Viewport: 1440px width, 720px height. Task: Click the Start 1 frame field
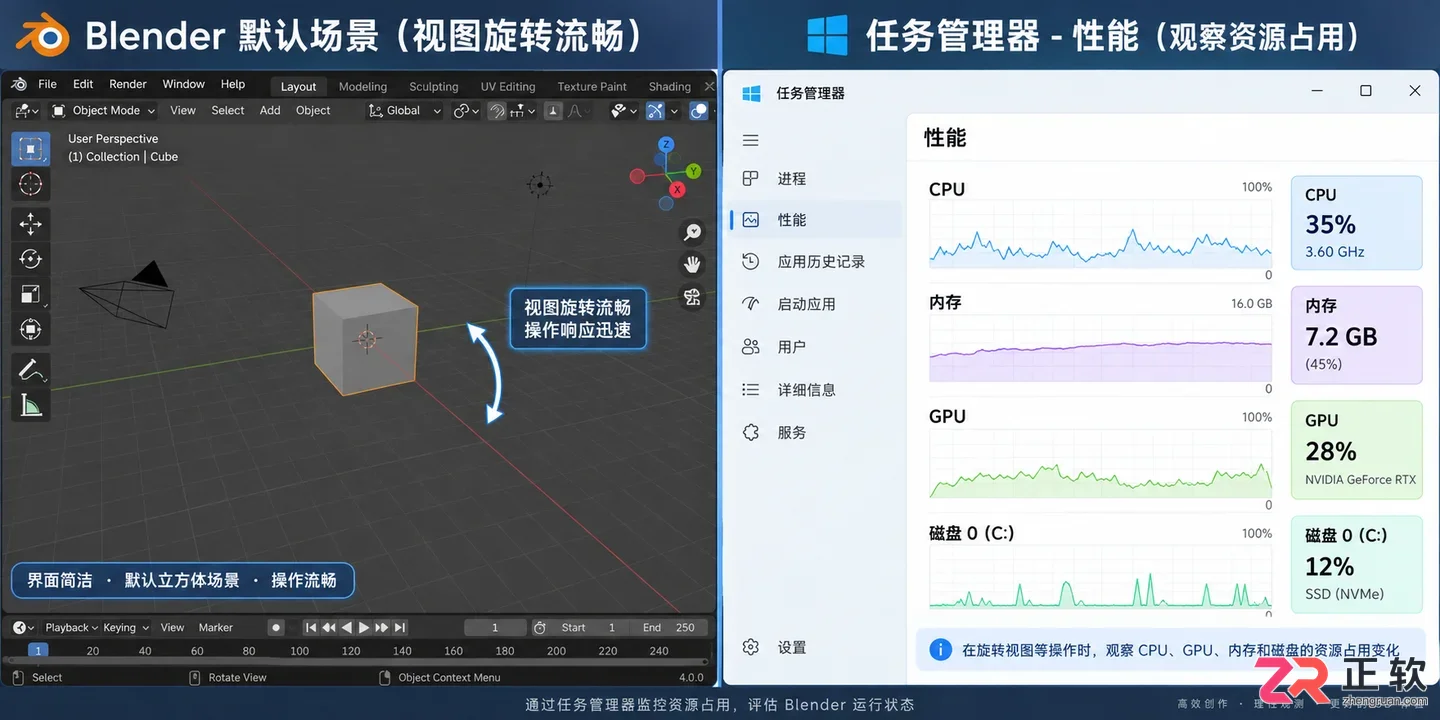click(x=589, y=627)
